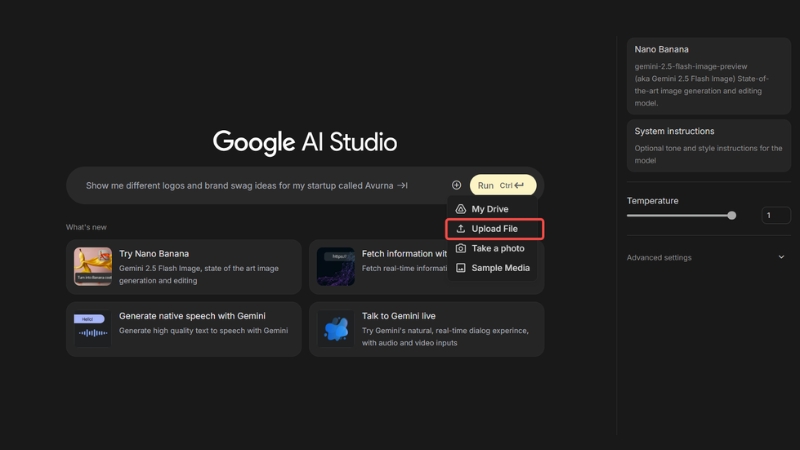Open the Try Nano Banana card
The width and height of the screenshot is (800, 450).
pyautogui.click(x=184, y=267)
